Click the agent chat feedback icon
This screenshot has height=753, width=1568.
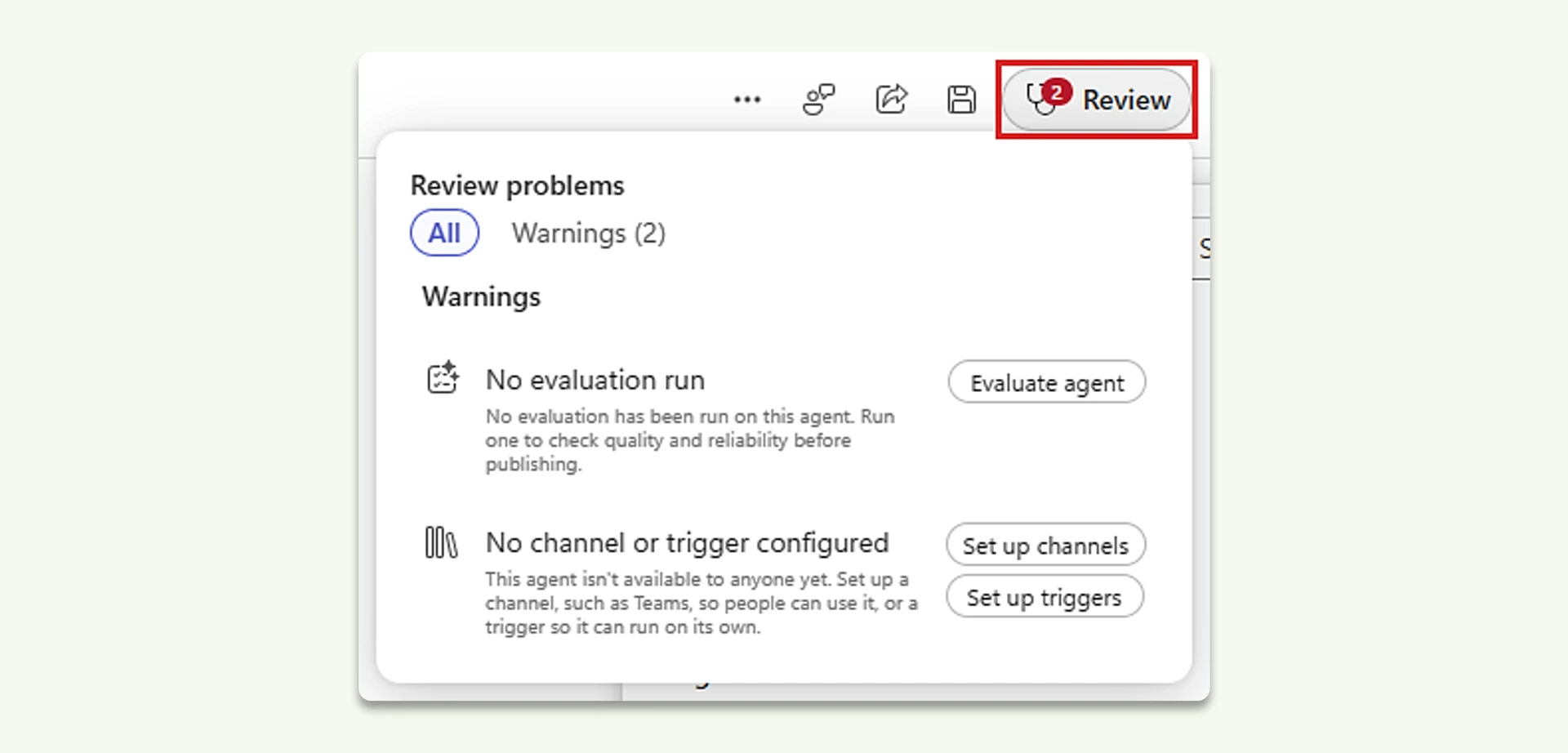pos(818,100)
